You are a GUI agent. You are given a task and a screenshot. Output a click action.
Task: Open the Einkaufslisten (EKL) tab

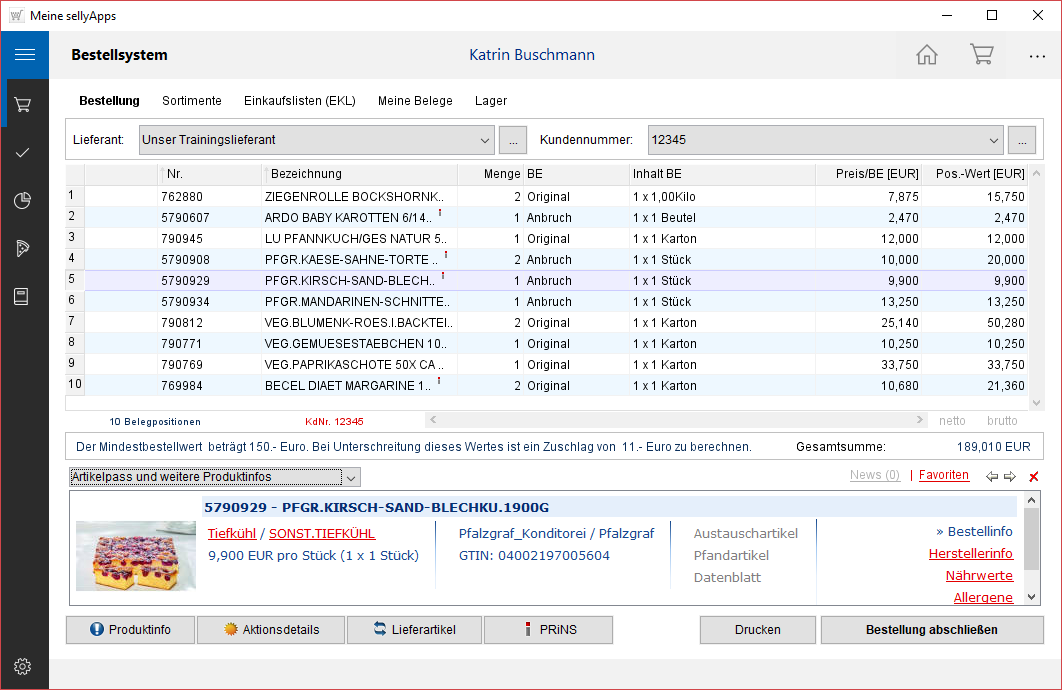tap(299, 101)
